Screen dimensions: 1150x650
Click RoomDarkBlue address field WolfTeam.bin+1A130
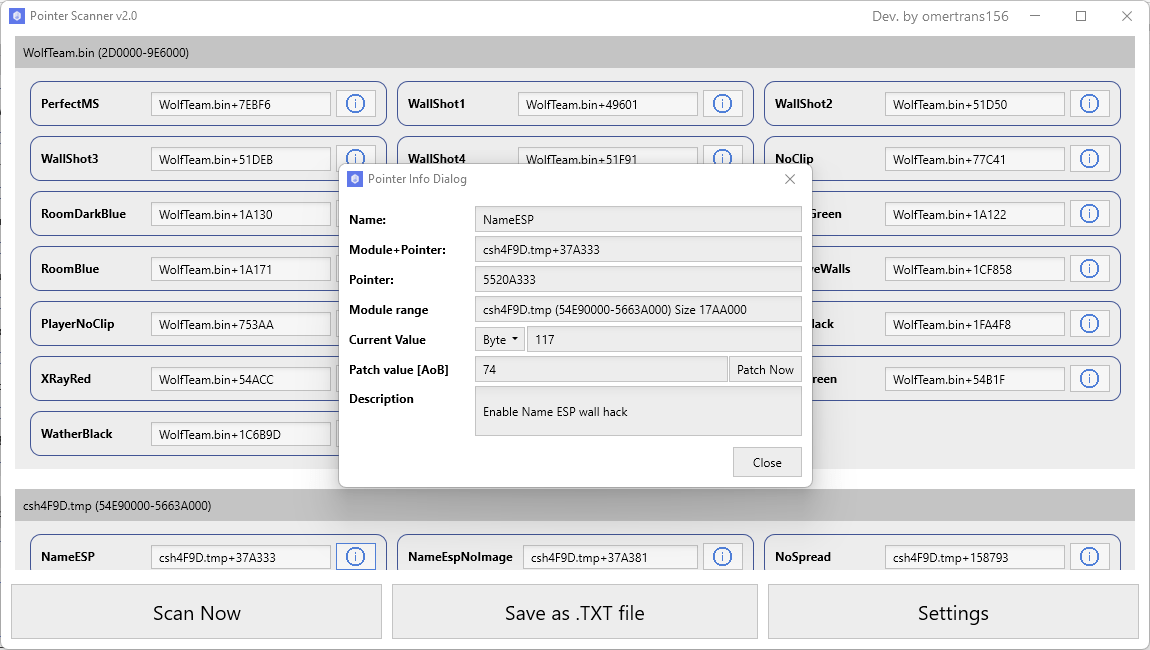(241, 214)
